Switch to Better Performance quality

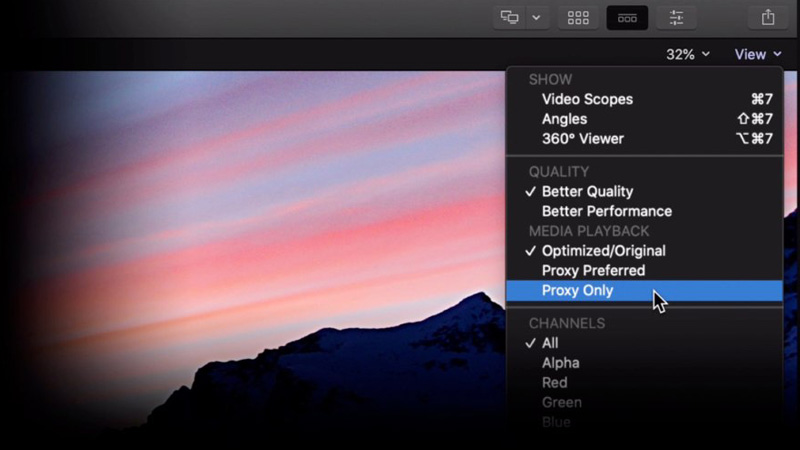606,211
